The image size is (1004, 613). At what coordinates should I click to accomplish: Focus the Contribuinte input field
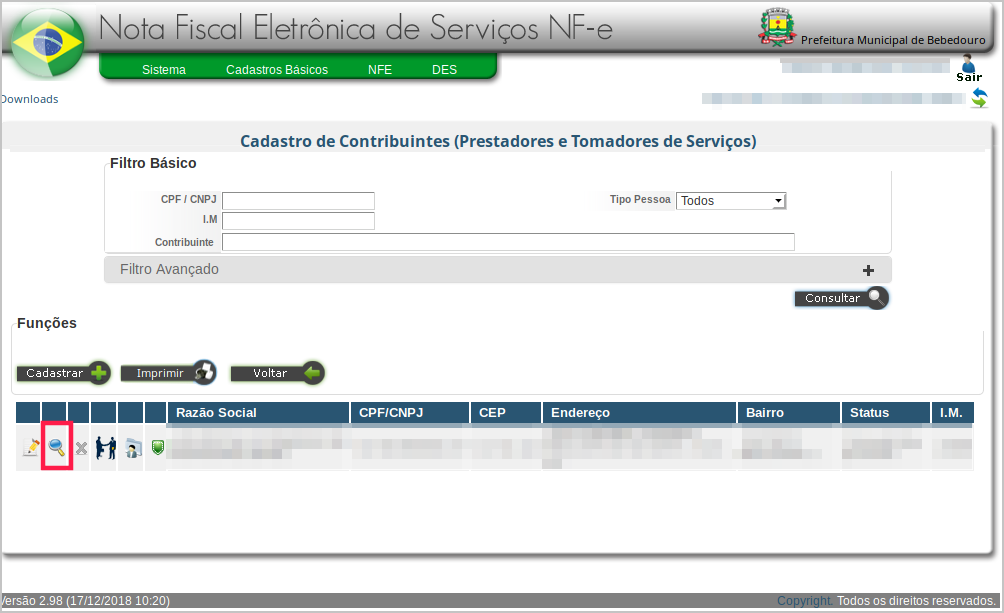coord(508,242)
